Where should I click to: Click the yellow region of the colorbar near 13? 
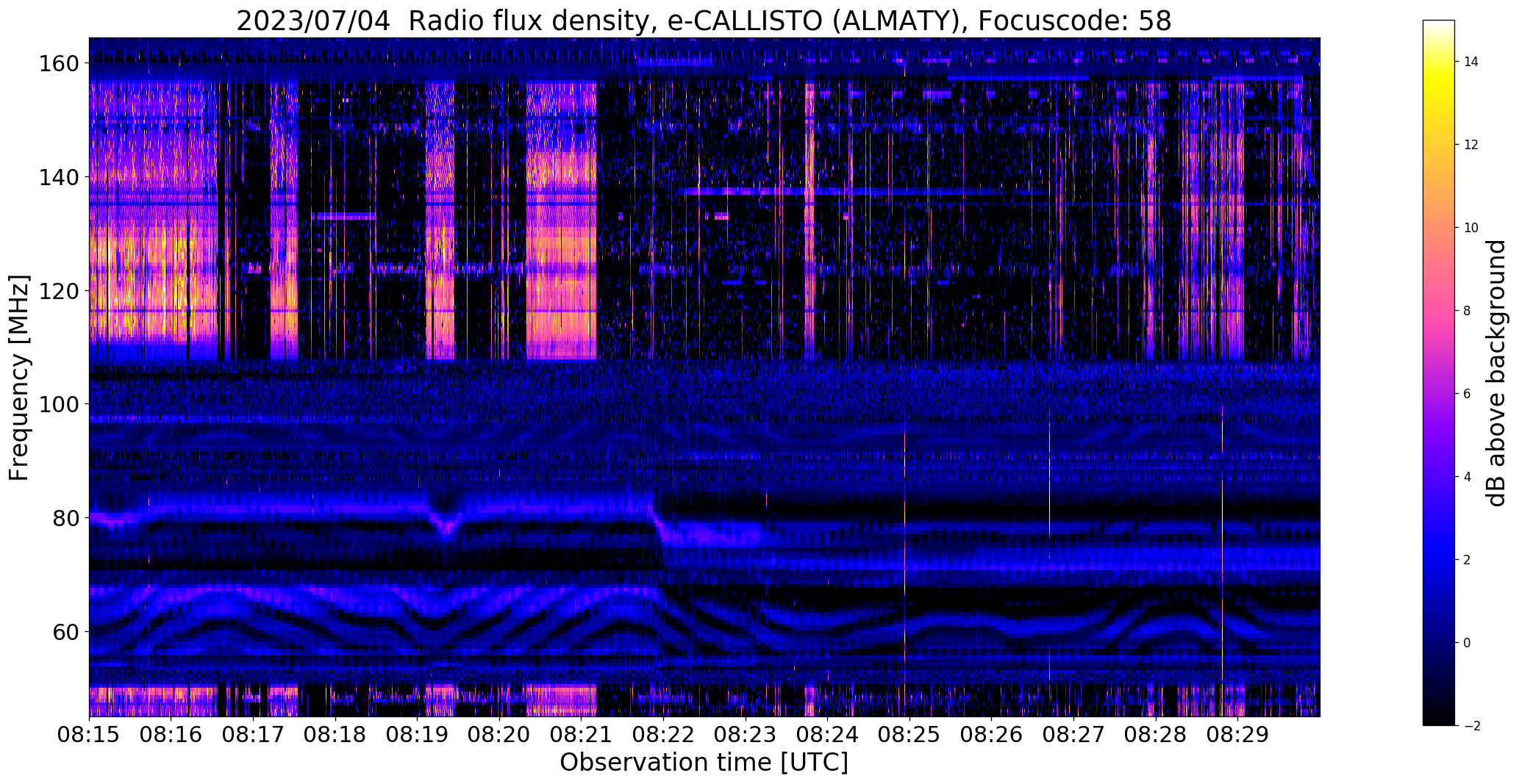1439,103
